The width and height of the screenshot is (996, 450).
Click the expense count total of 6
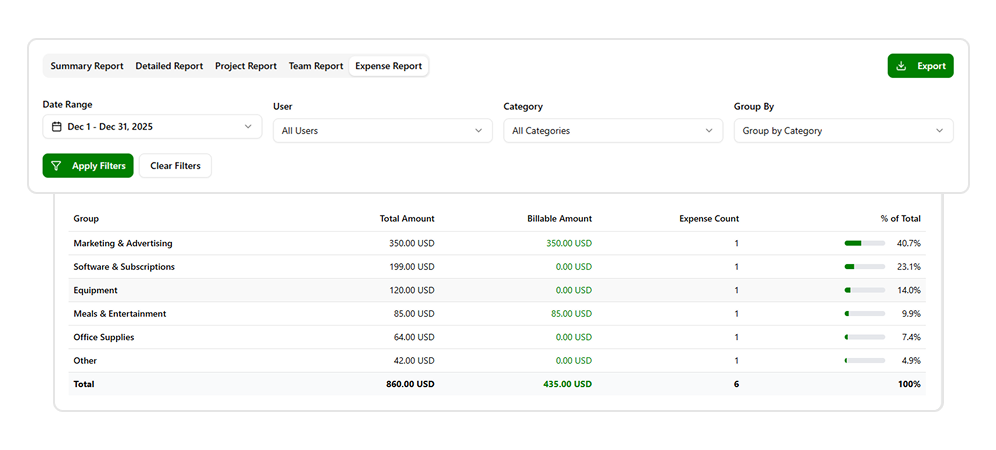coord(736,384)
